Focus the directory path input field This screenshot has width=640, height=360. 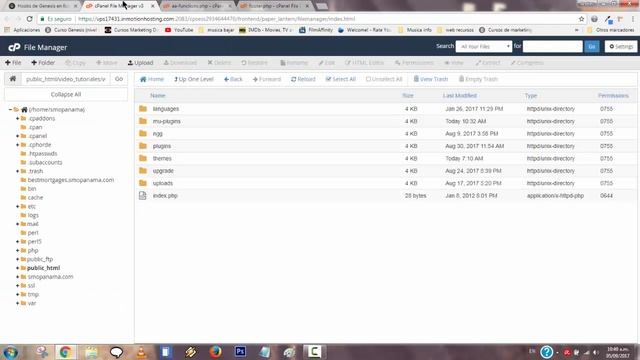coord(66,79)
